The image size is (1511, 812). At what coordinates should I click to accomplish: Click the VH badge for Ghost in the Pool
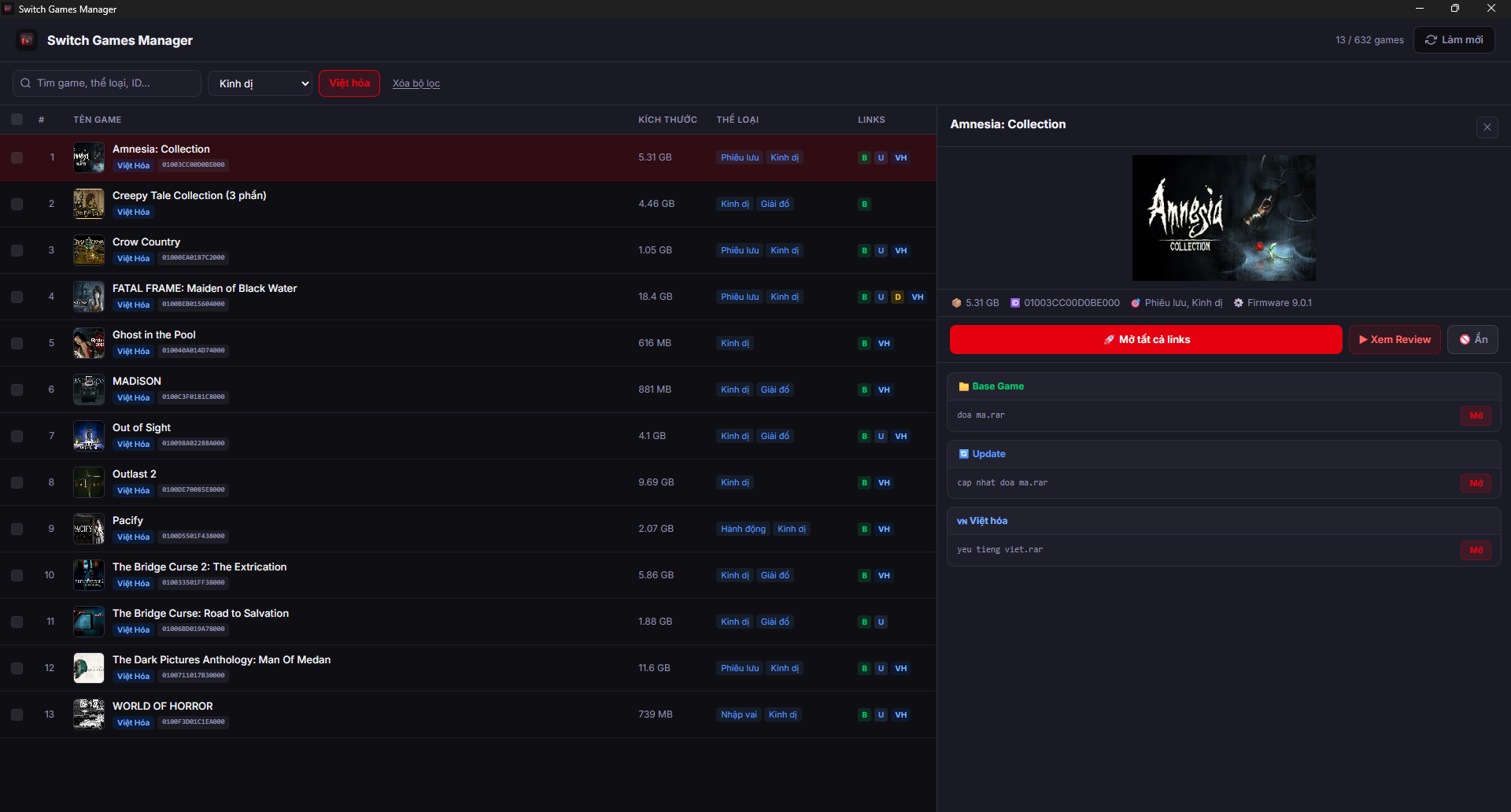884,343
